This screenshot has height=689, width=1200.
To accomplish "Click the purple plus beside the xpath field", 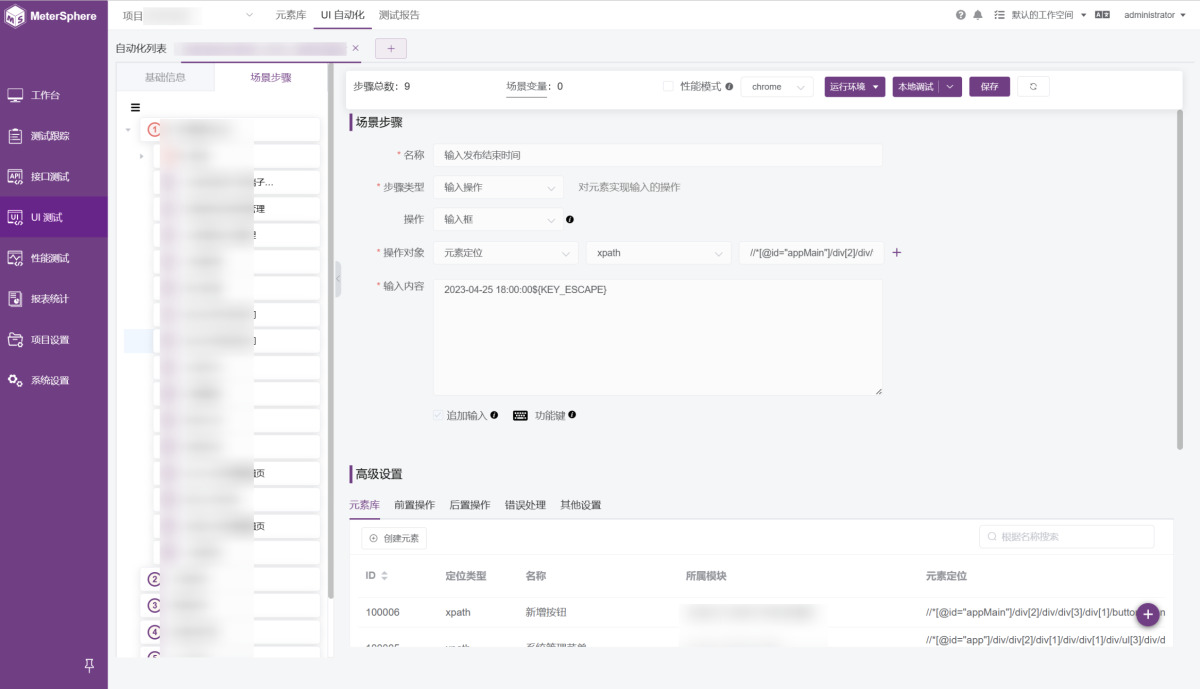I will 896,253.
